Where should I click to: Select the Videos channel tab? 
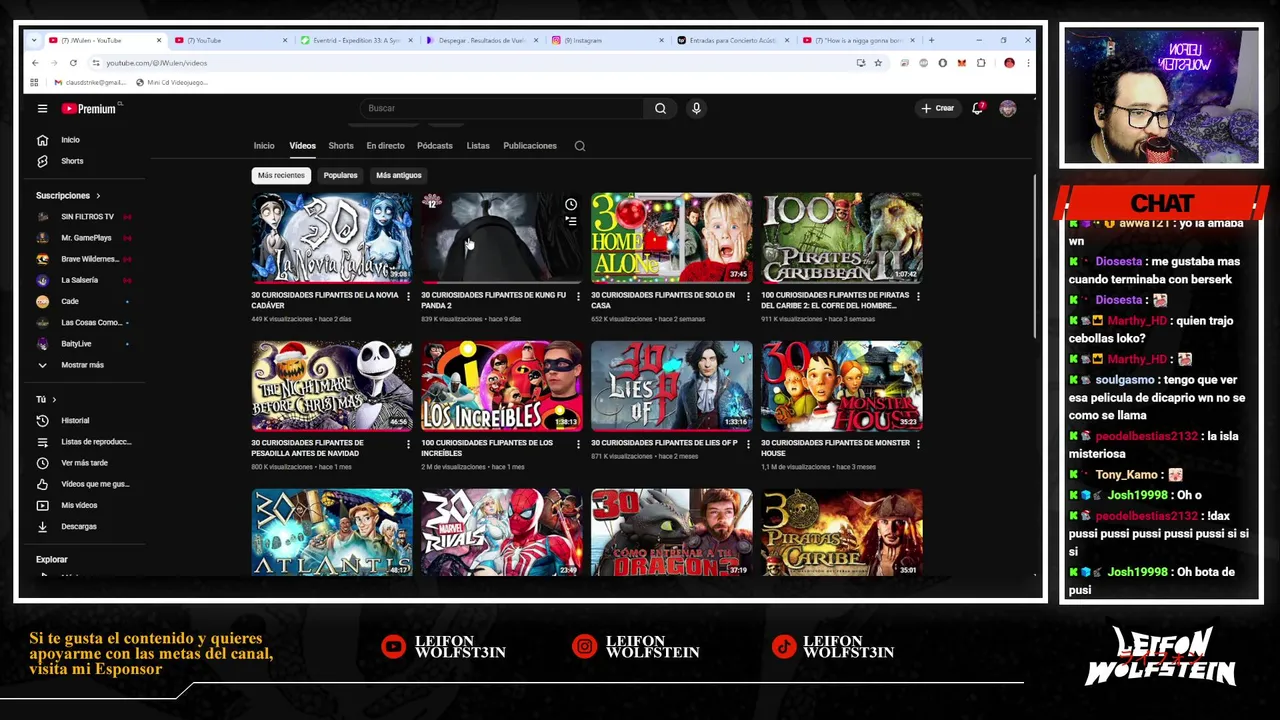(x=302, y=146)
